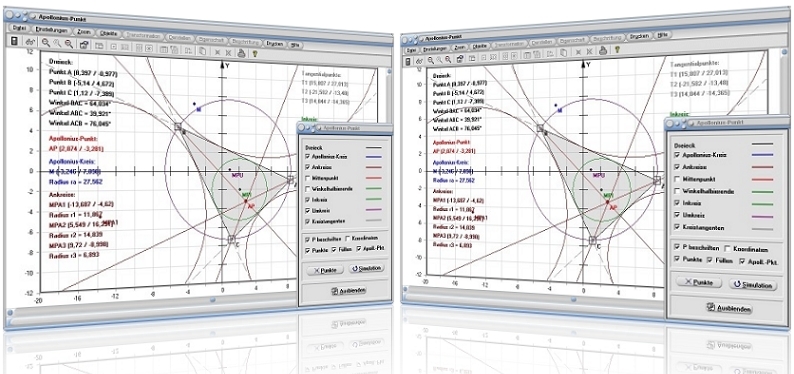Click first X delete icon in left window toolbar

coord(217,52)
